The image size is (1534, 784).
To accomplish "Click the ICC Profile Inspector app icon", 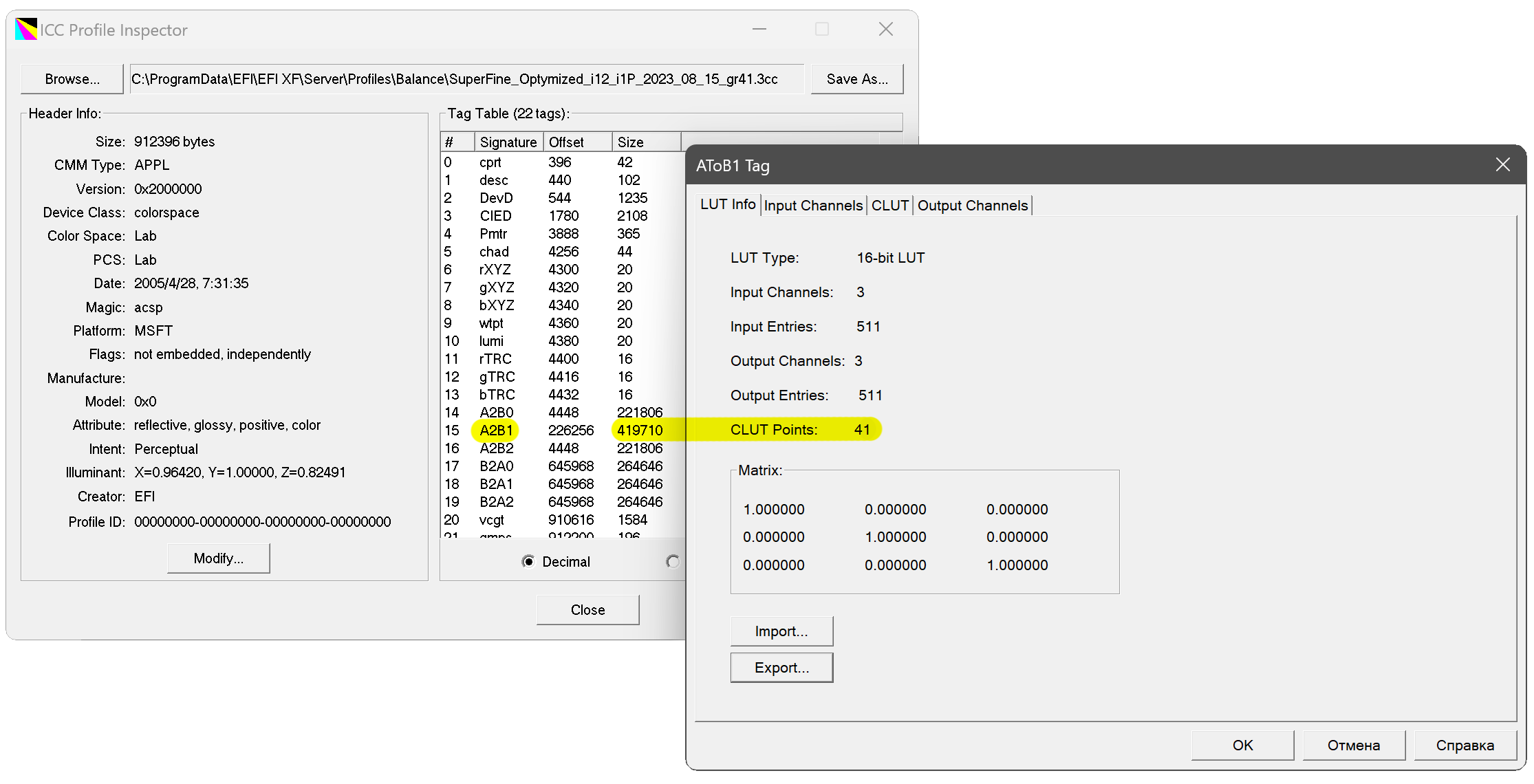I will click(26, 30).
